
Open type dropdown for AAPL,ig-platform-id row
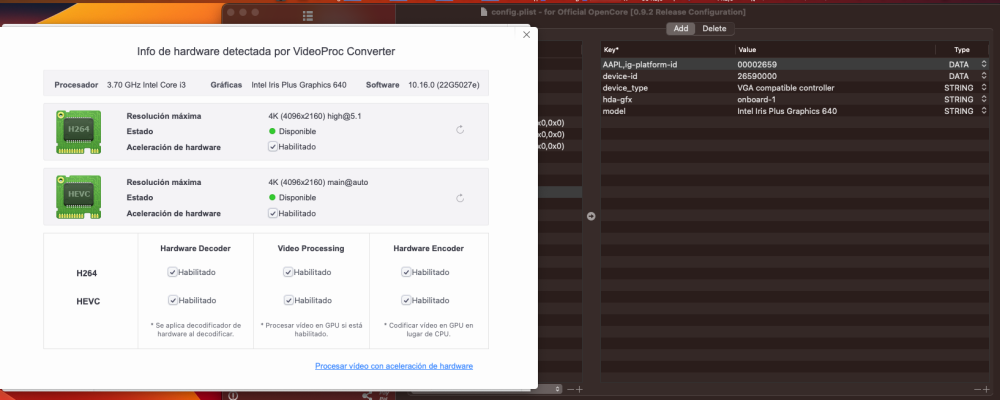[984, 64]
